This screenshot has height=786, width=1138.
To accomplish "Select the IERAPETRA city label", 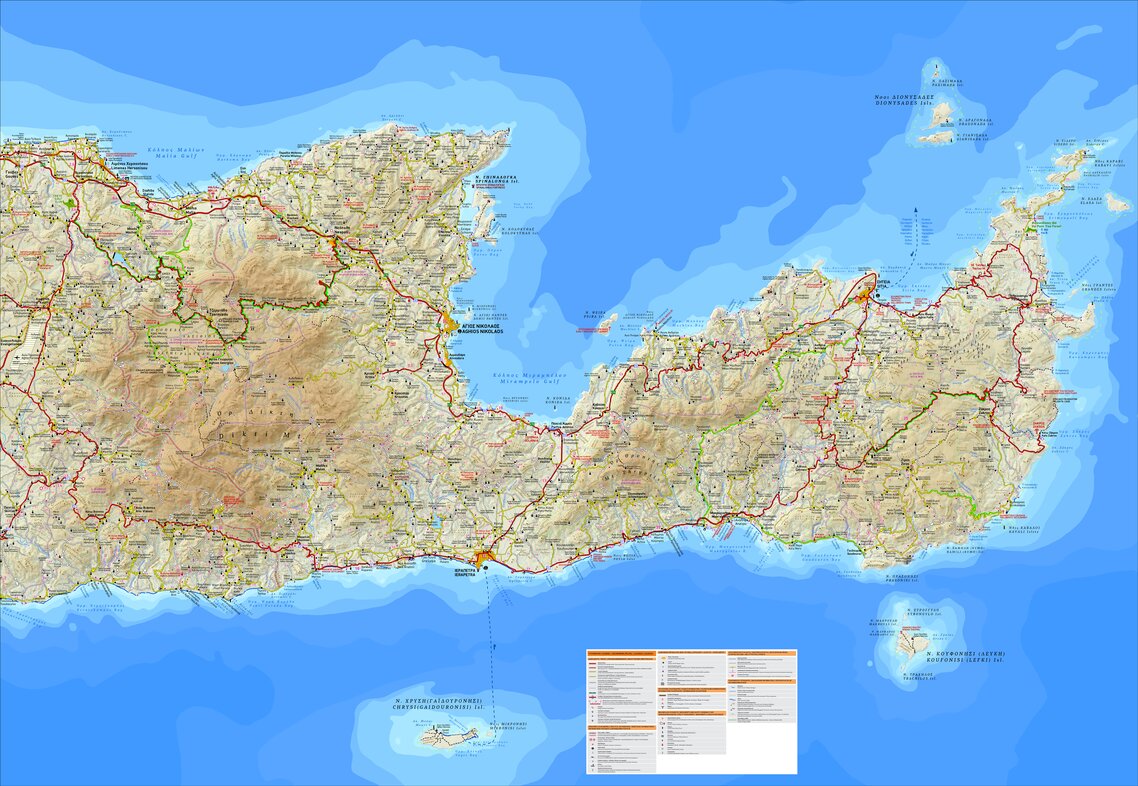I will pyautogui.click(x=465, y=573).
